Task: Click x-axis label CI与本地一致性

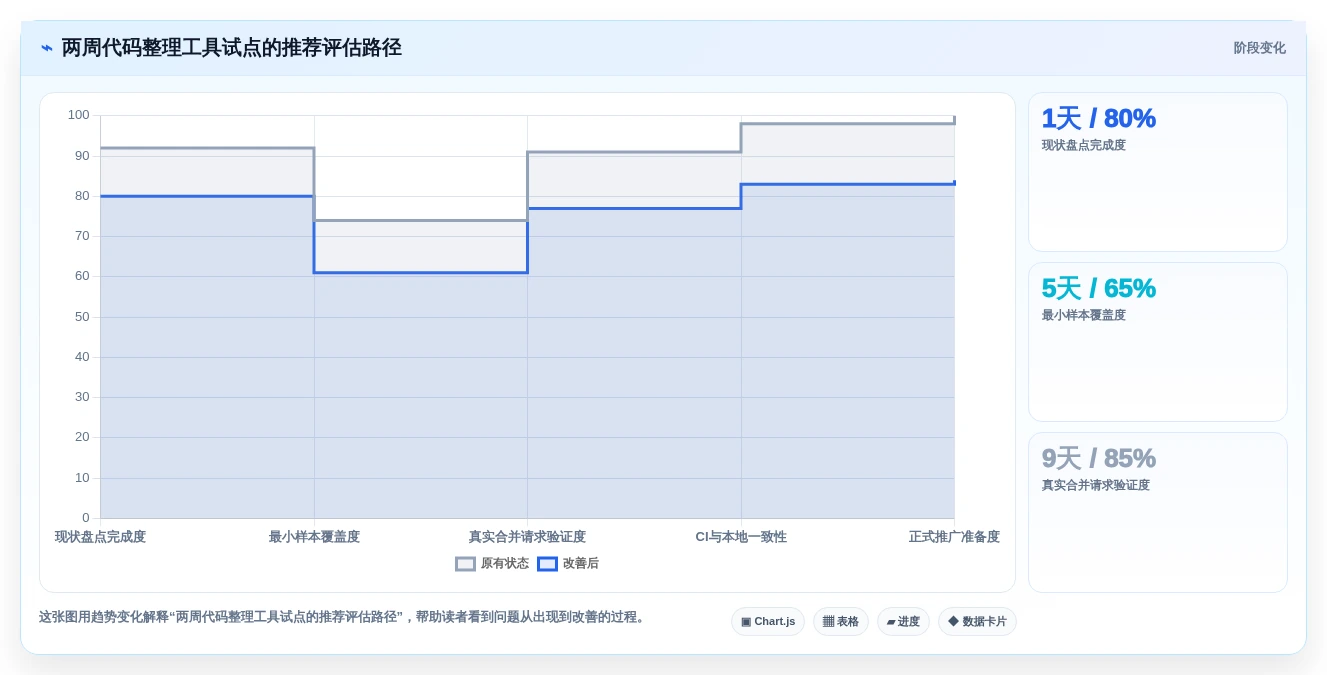Action: click(x=741, y=537)
